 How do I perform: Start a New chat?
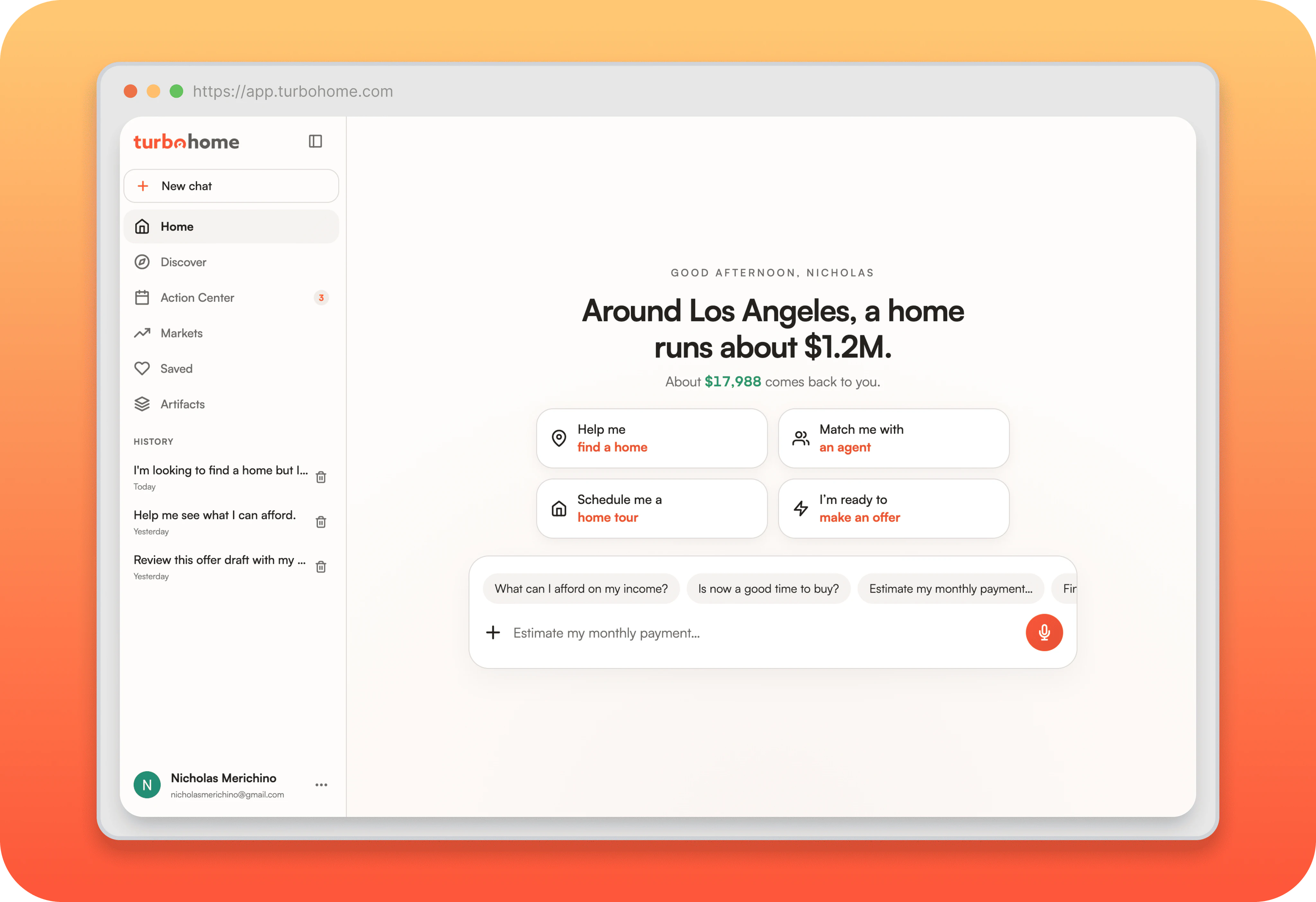231,186
